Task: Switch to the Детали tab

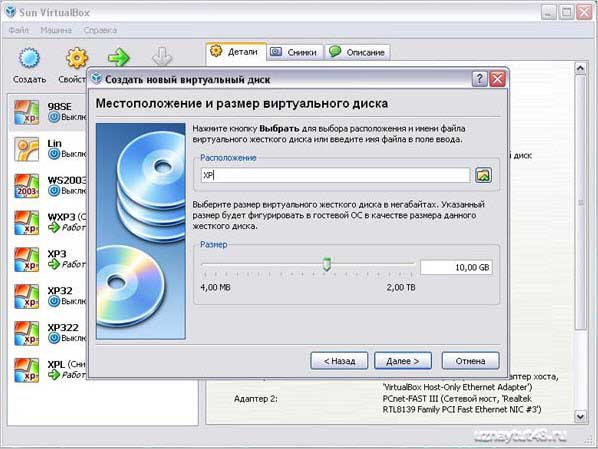Action: 236,51
